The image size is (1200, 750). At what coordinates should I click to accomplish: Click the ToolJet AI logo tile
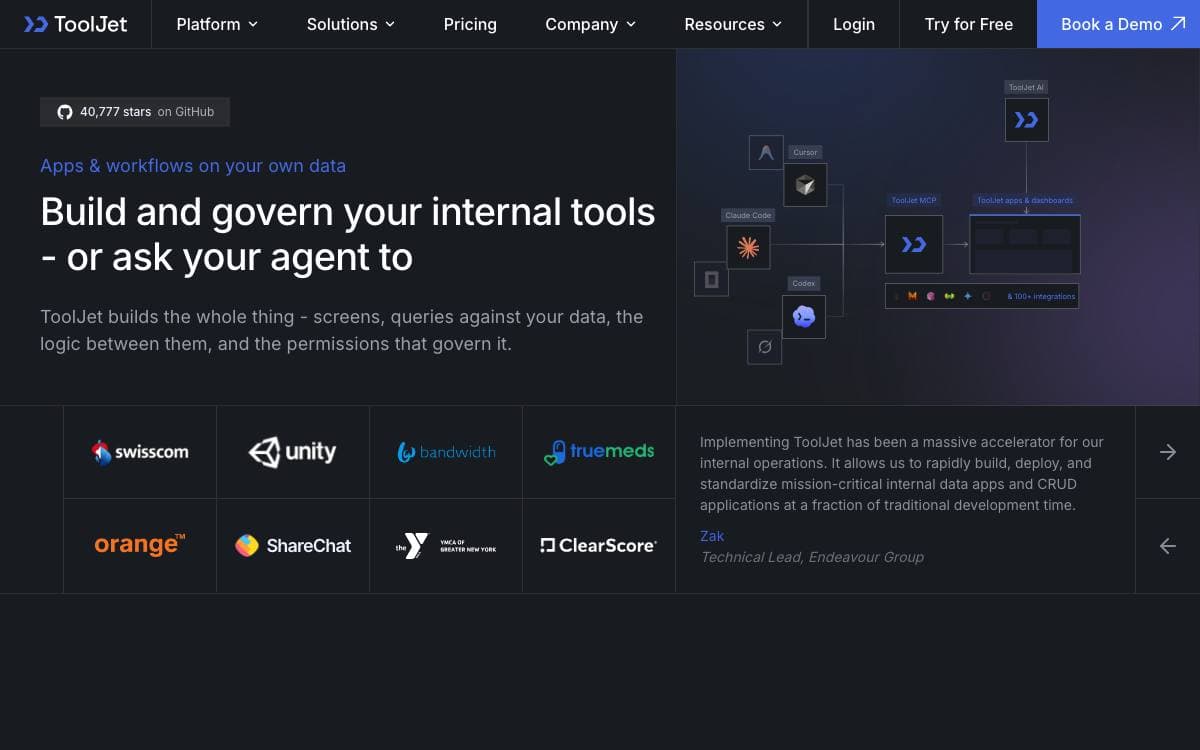click(x=1026, y=120)
